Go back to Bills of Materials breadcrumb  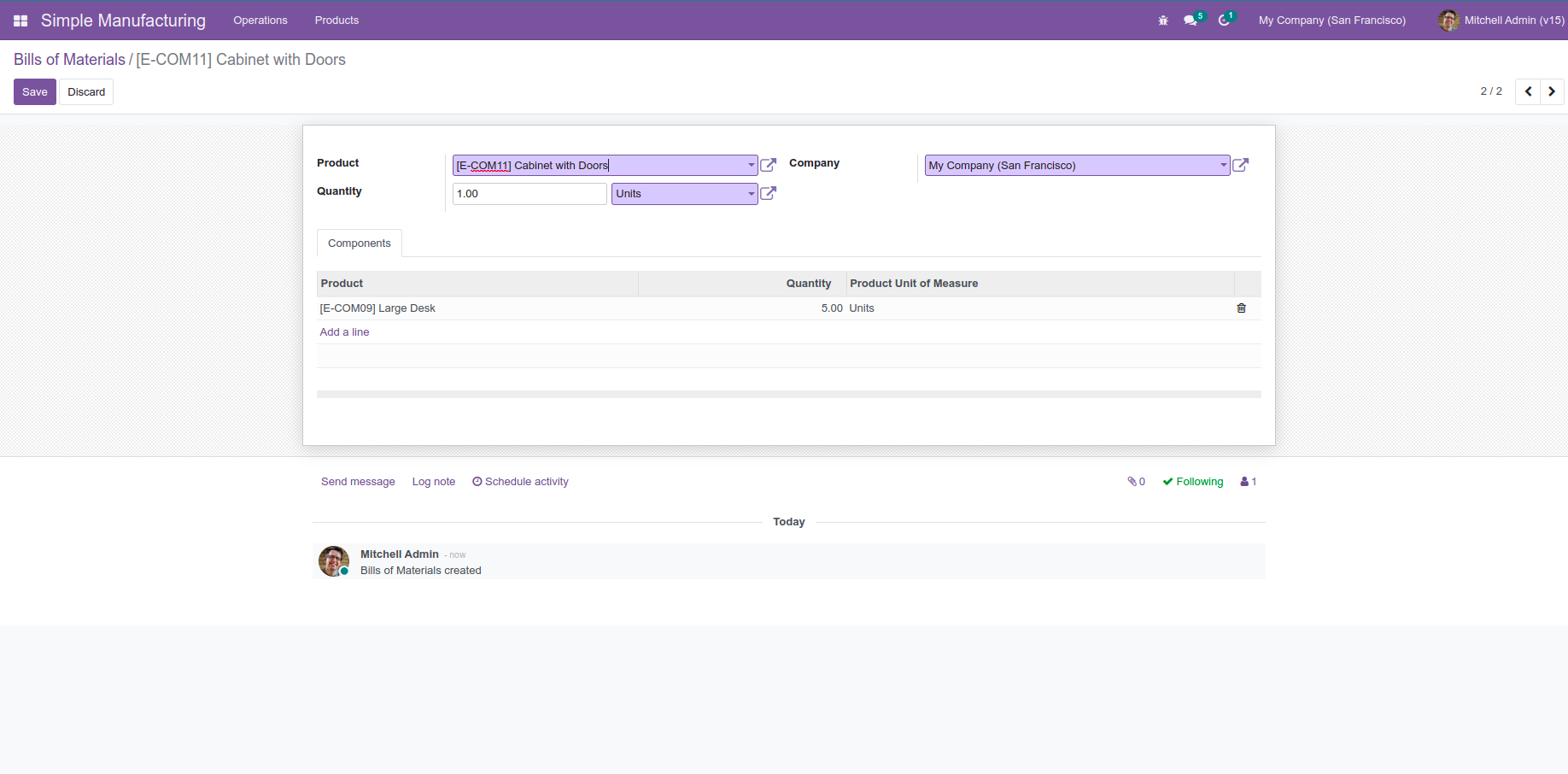[69, 60]
